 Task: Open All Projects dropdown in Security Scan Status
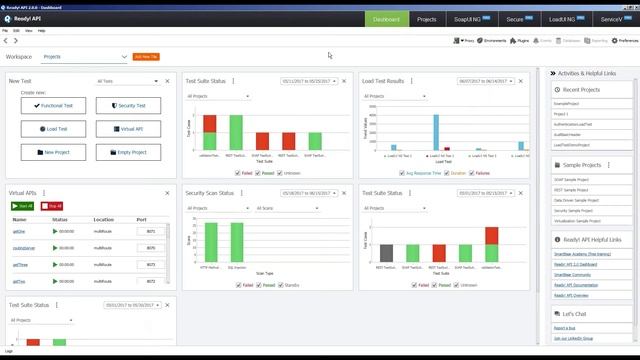point(218,208)
